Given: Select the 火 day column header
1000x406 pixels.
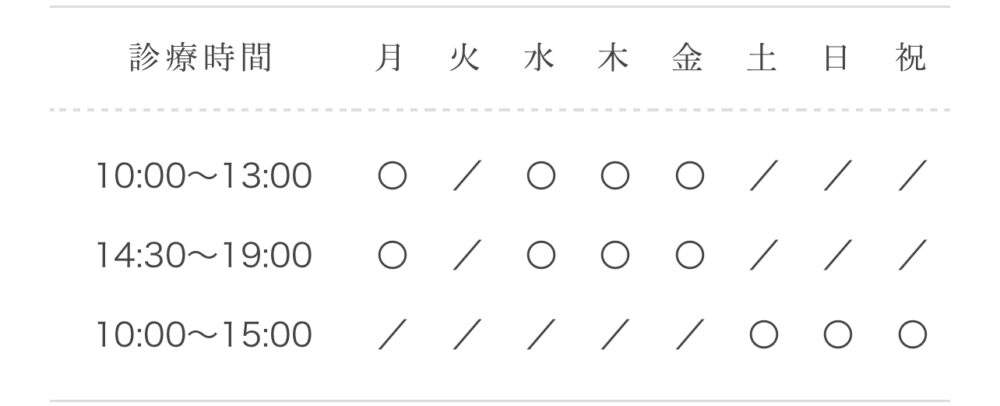Looking at the screenshot, I should (x=464, y=58).
